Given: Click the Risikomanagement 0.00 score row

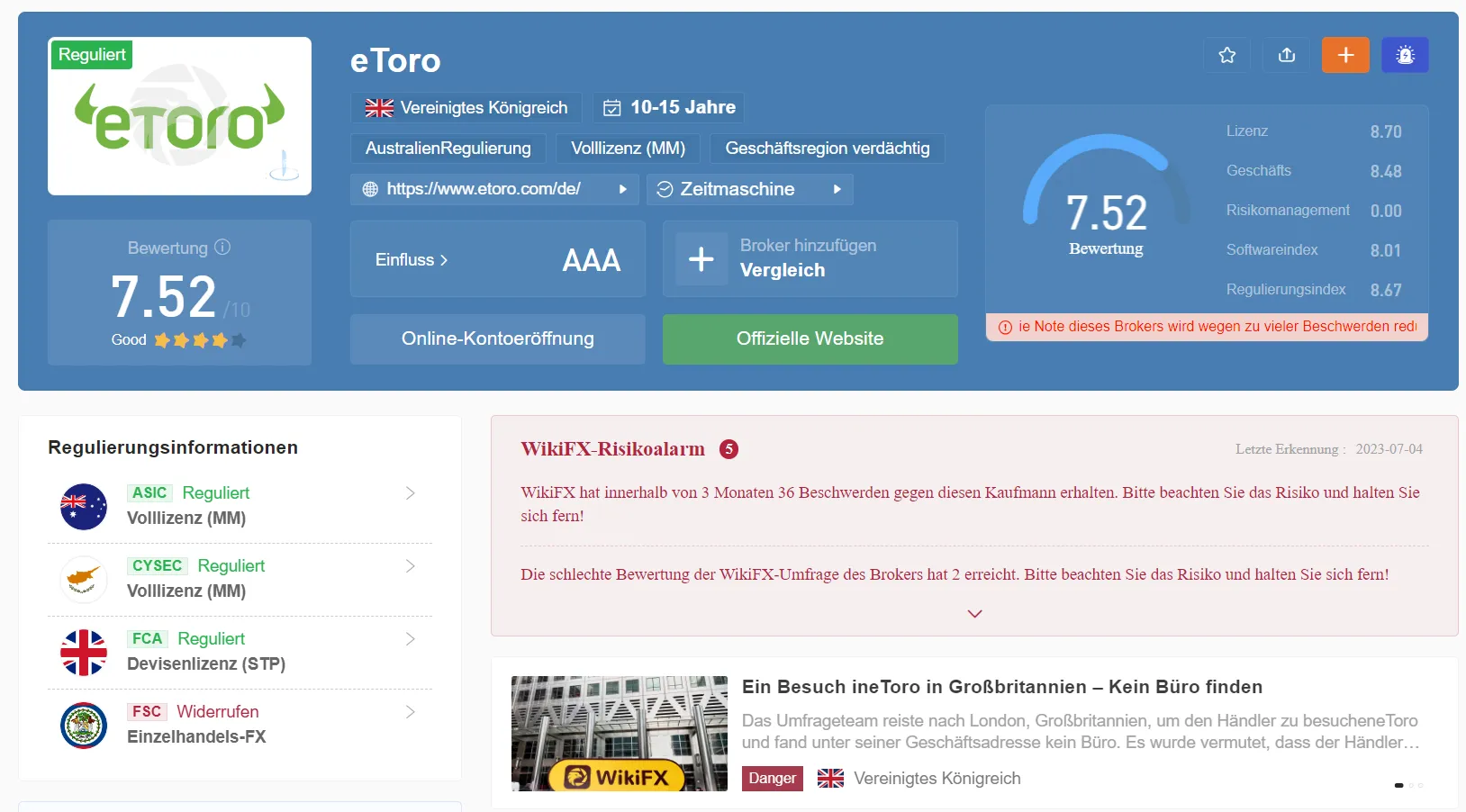Looking at the screenshot, I should tap(1314, 211).
